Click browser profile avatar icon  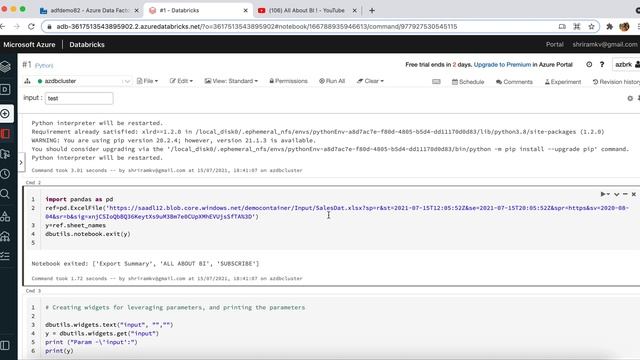point(624,27)
